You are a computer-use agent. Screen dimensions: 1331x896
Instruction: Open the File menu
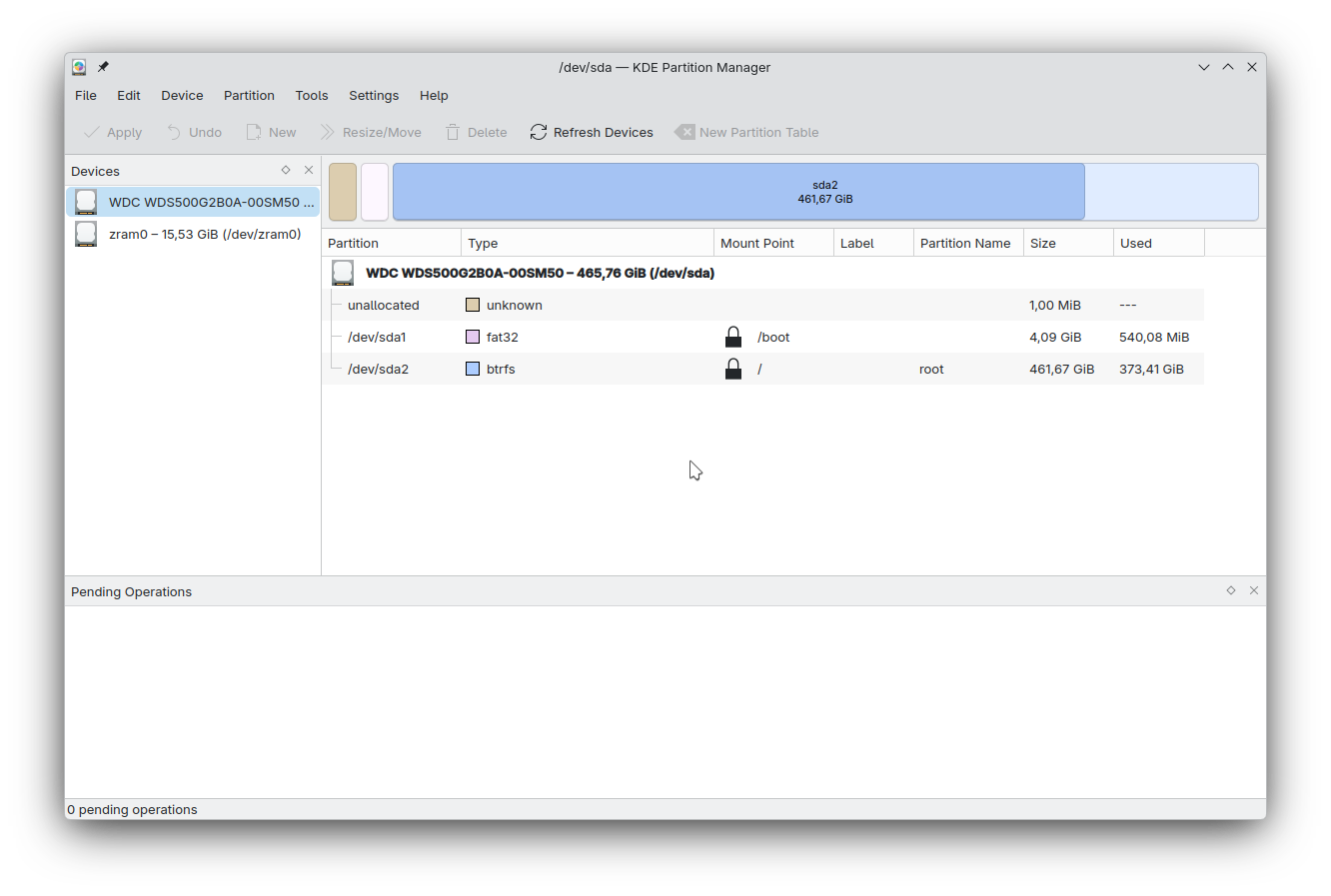pyautogui.click(x=86, y=95)
